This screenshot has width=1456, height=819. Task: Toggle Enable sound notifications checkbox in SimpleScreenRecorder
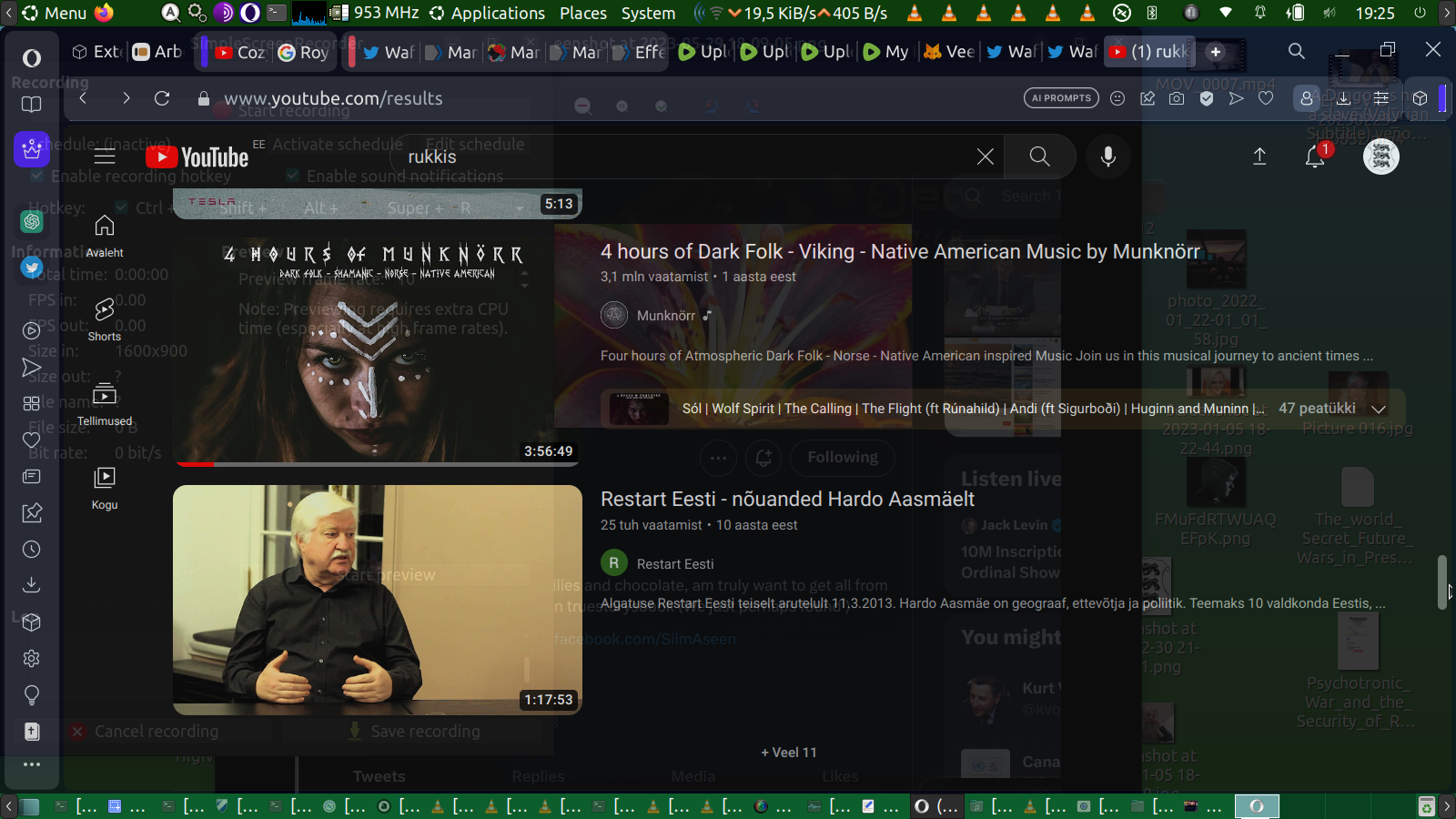point(292,176)
